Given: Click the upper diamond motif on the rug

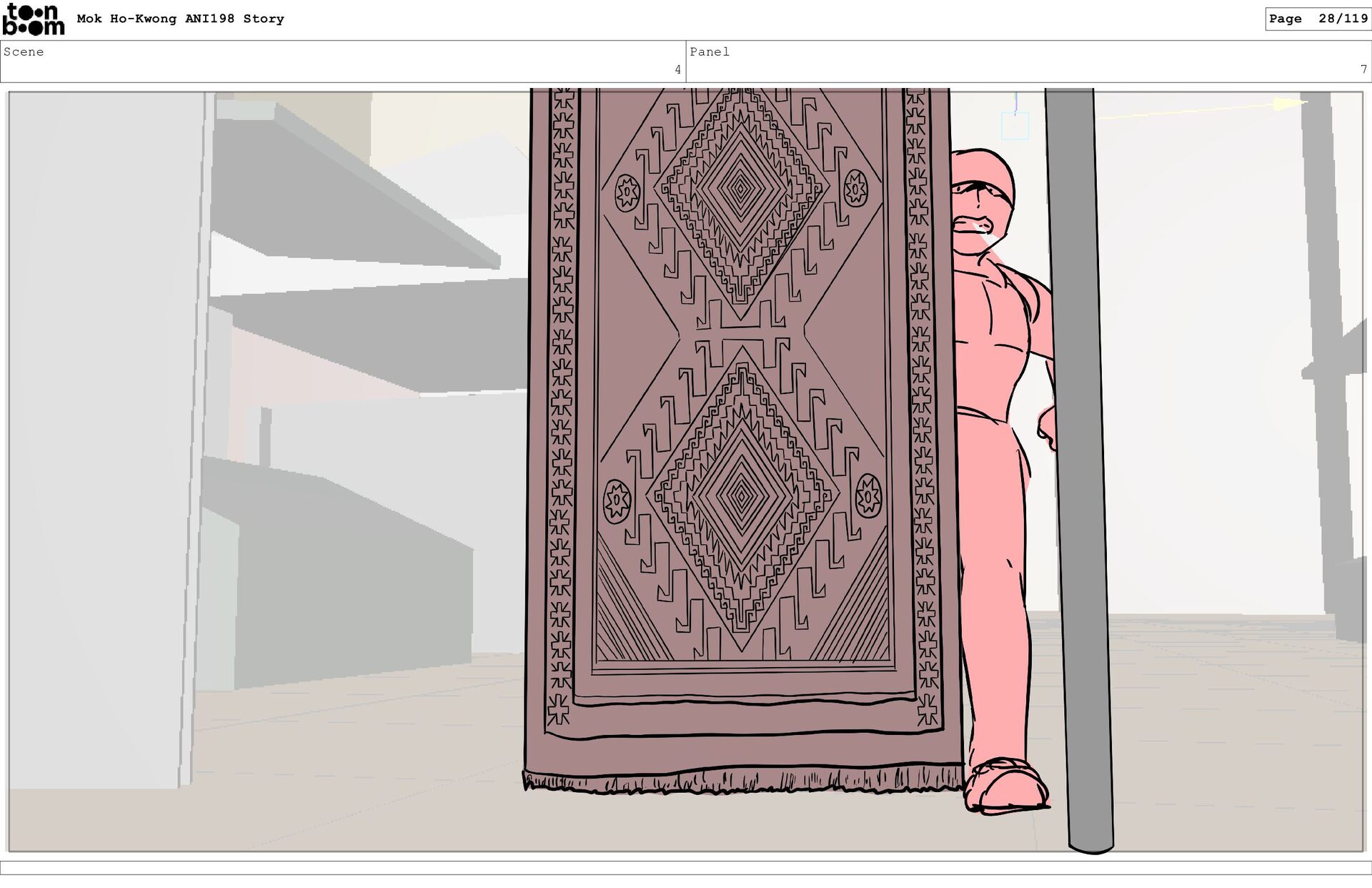Looking at the screenshot, I should [741, 189].
